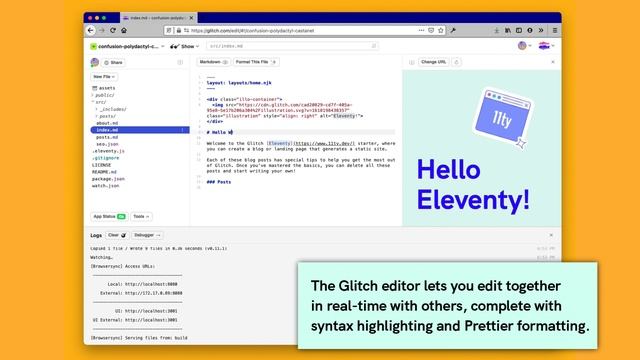Image resolution: width=640 pixels, height=360 pixels.
Task: Open seo.json file
Action: [x=107, y=144]
